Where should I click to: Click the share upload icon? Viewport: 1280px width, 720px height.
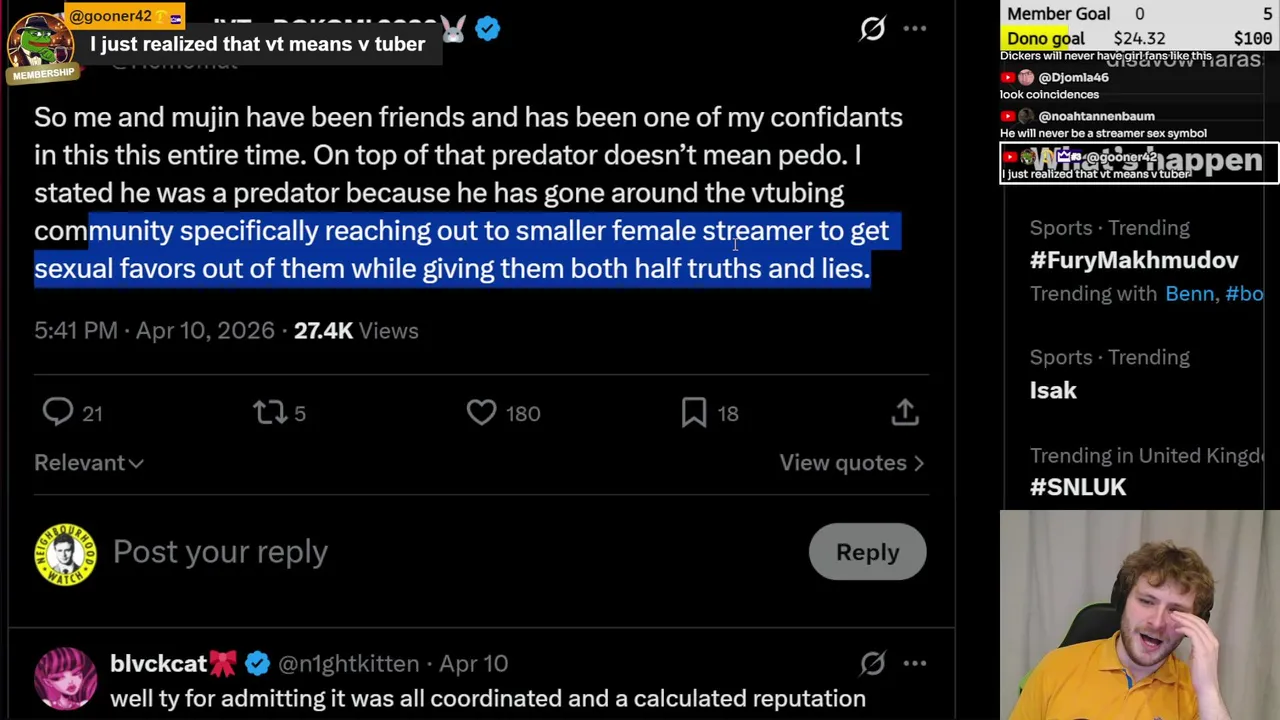pos(905,412)
